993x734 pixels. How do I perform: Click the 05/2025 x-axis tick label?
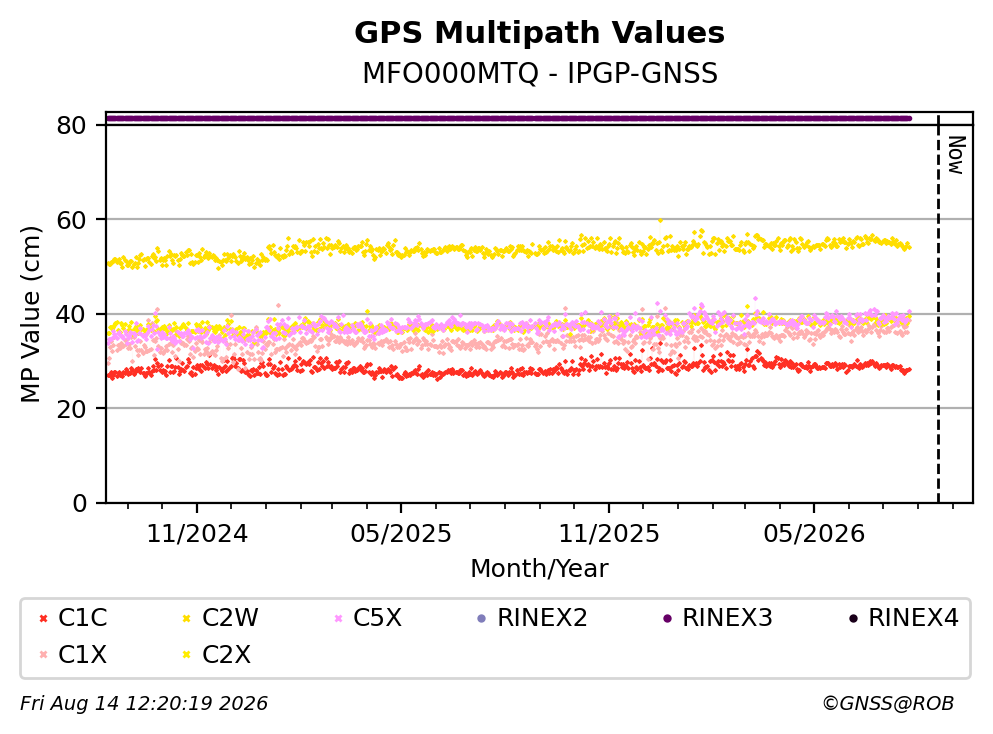coord(401,534)
